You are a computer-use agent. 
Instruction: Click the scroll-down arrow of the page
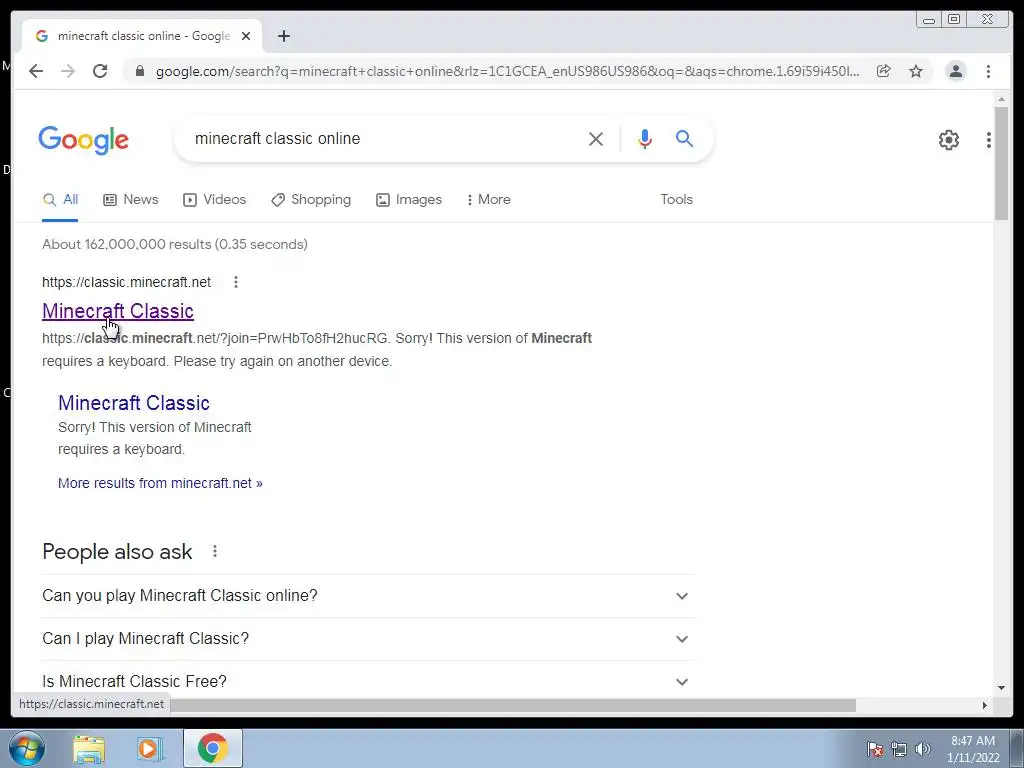pos(1001,688)
